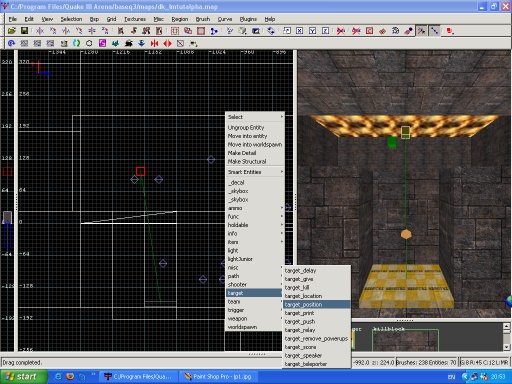Toggle the pressed drill-down rows/columns button
Image resolution: width=512 pixels, height=384 pixels.
434,31
